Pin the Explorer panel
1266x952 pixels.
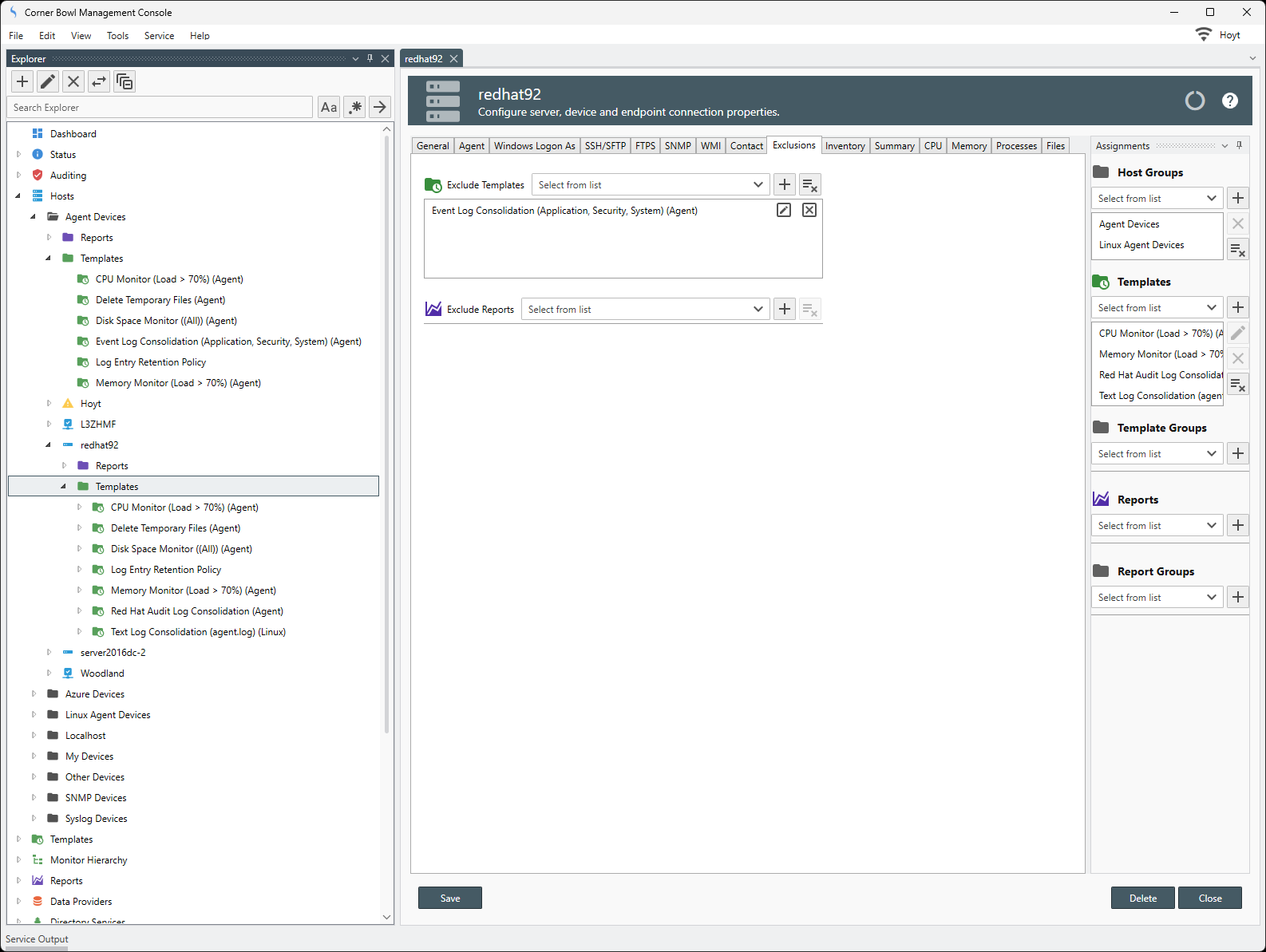[370, 58]
